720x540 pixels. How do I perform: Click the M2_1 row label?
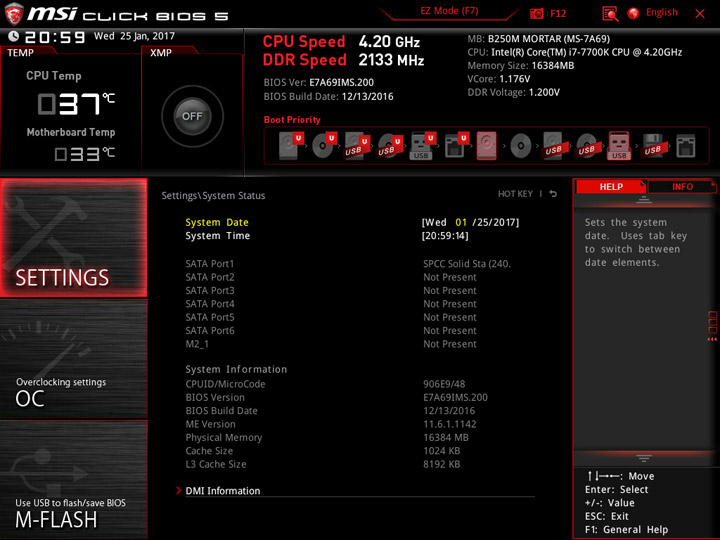click(x=197, y=344)
